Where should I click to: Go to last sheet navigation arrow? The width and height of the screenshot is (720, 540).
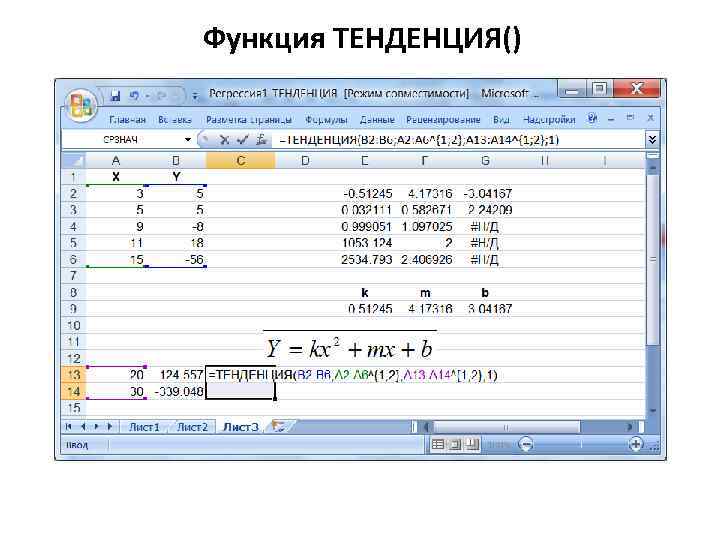[x=110, y=427]
